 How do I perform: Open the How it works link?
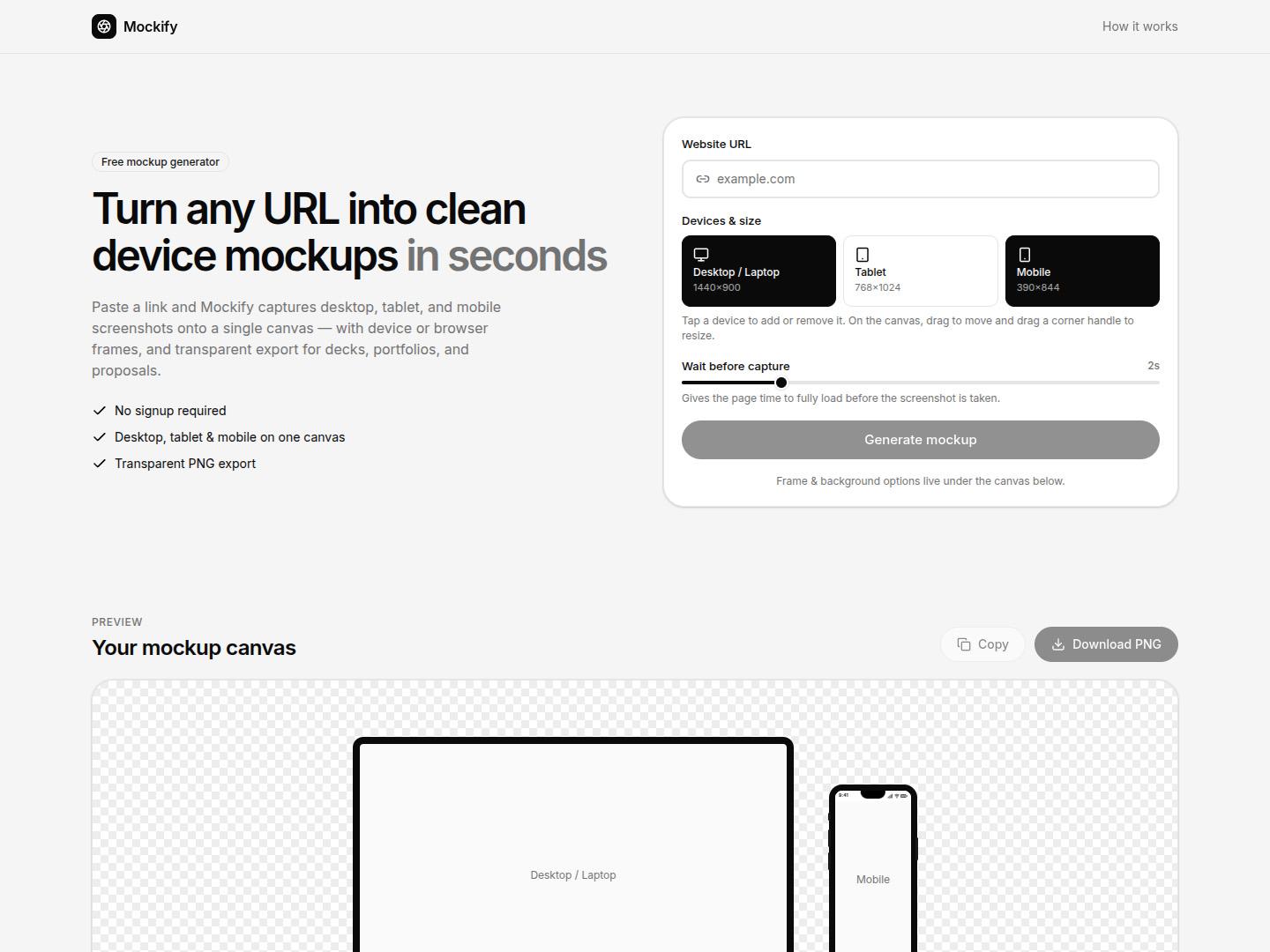(x=1139, y=26)
